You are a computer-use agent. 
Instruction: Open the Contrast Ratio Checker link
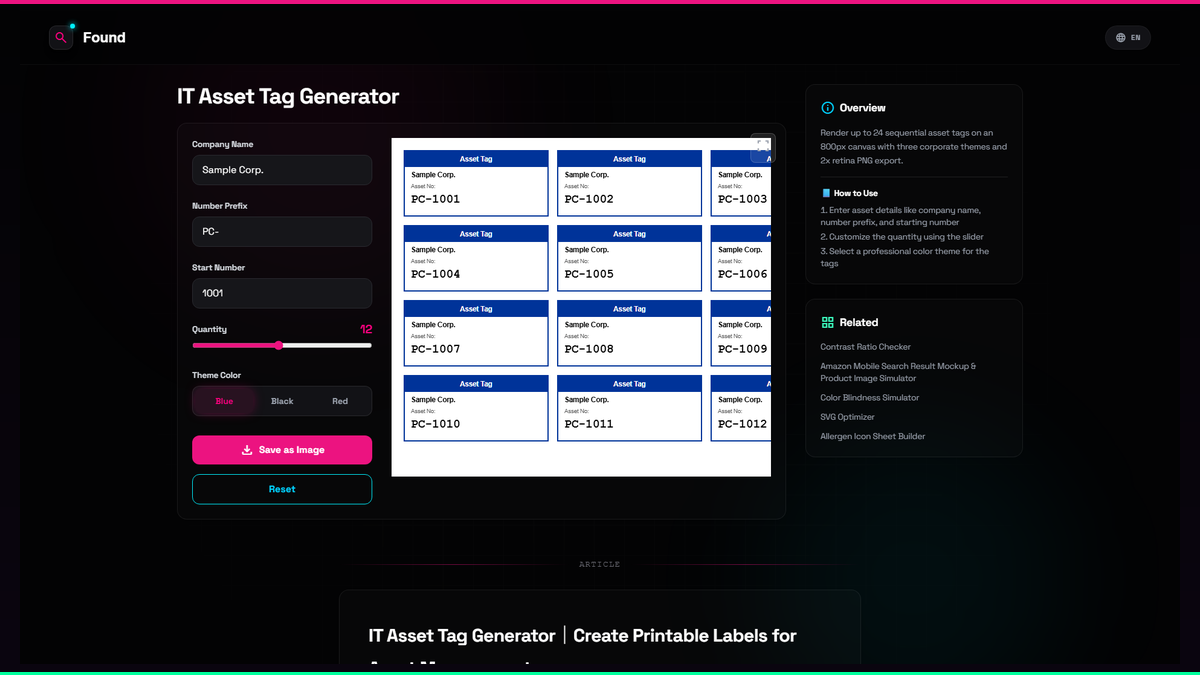click(866, 347)
